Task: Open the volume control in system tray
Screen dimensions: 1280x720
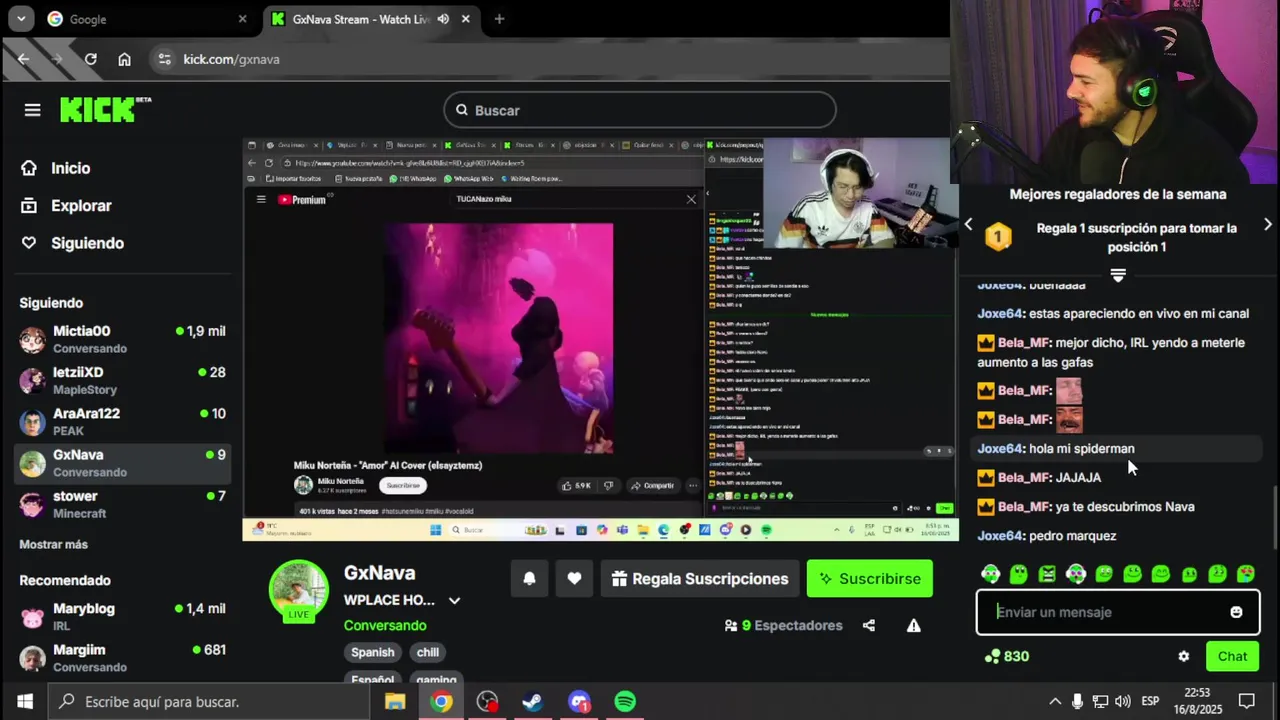Action: tap(1123, 701)
